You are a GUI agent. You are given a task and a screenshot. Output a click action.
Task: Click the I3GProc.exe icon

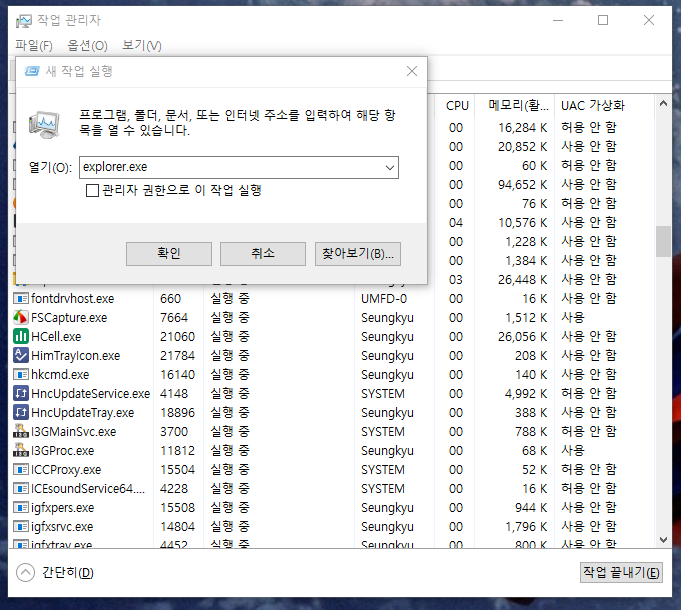(x=20, y=450)
